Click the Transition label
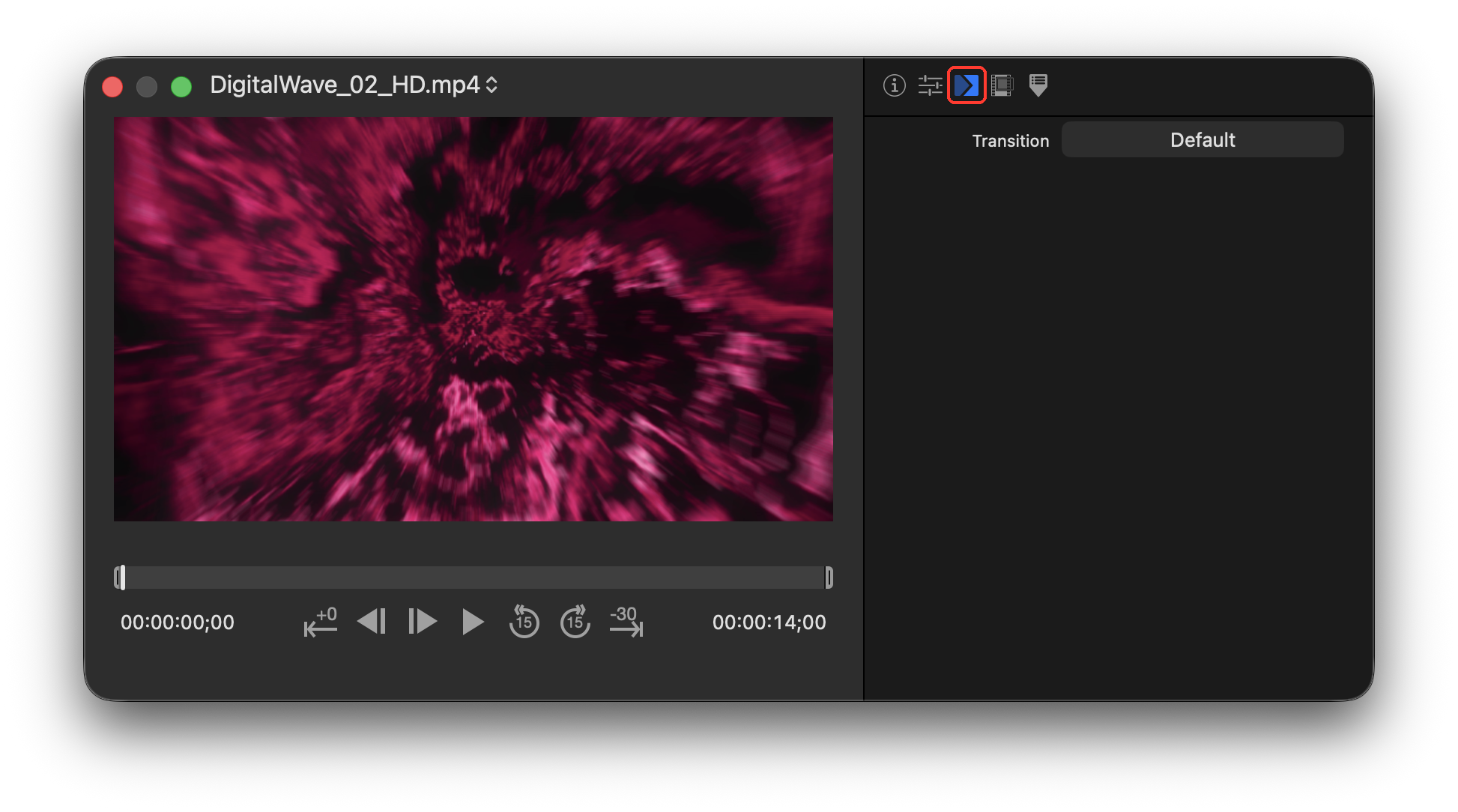 point(1011,141)
